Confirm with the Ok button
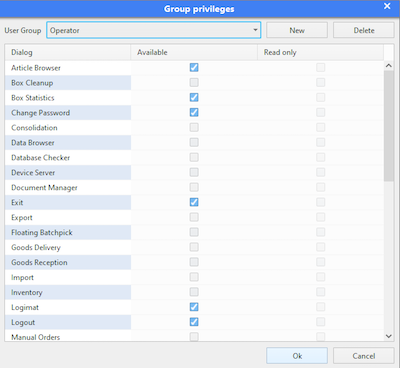 pyautogui.click(x=297, y=356)
